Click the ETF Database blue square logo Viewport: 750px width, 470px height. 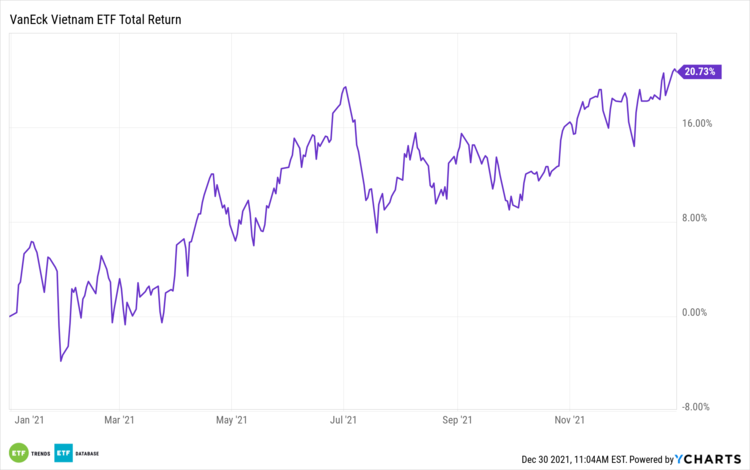[x=63, y=451]
